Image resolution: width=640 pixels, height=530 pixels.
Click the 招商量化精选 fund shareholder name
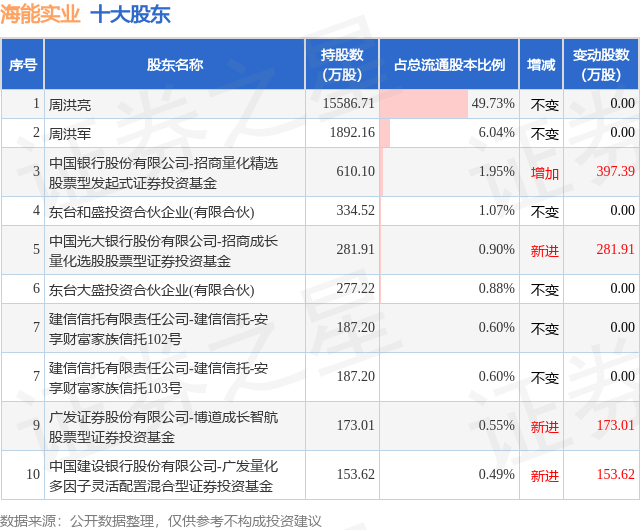pyautogui.click(x=163, y=173)
